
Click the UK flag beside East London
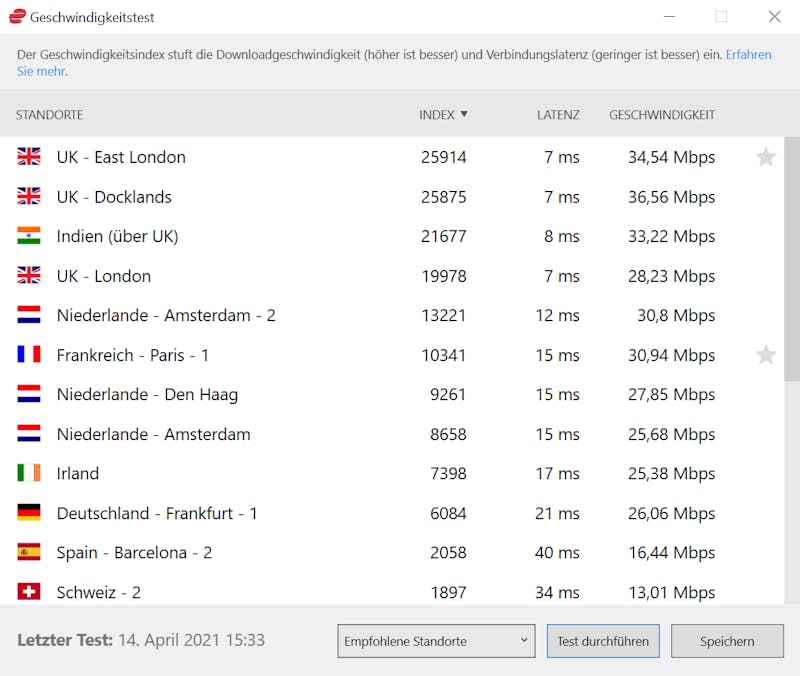(x=29, y=157)
